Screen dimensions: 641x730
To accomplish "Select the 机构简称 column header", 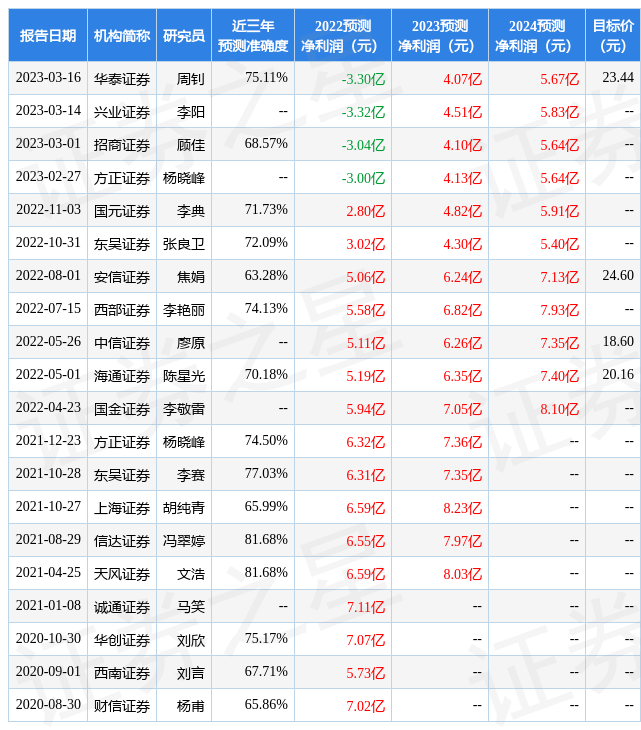I will 122,36.
